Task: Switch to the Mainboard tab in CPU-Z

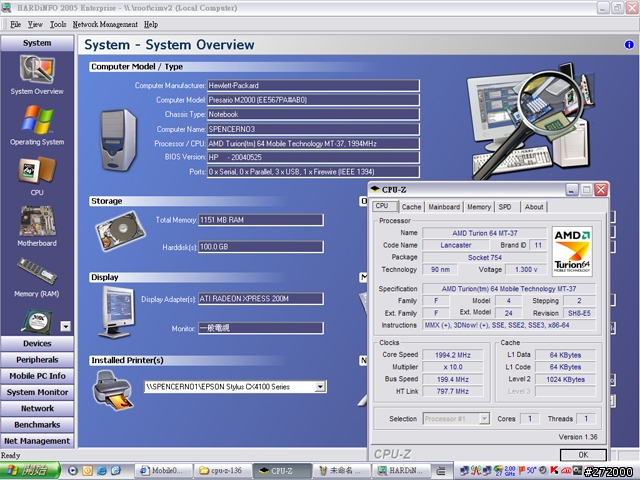Action: 444,207
